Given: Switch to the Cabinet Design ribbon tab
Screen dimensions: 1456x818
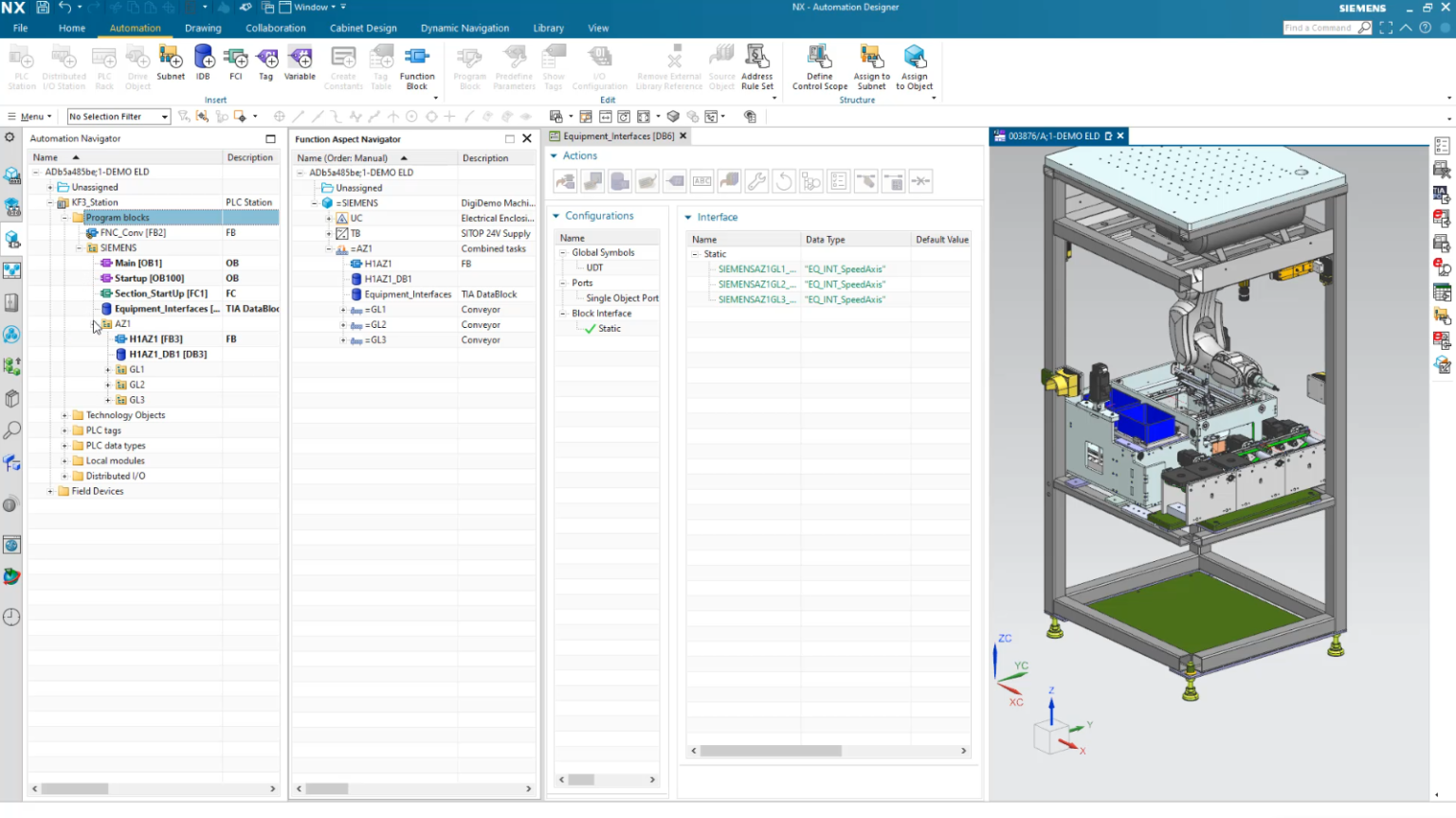Looking at the screenshot, I should 363,27.
